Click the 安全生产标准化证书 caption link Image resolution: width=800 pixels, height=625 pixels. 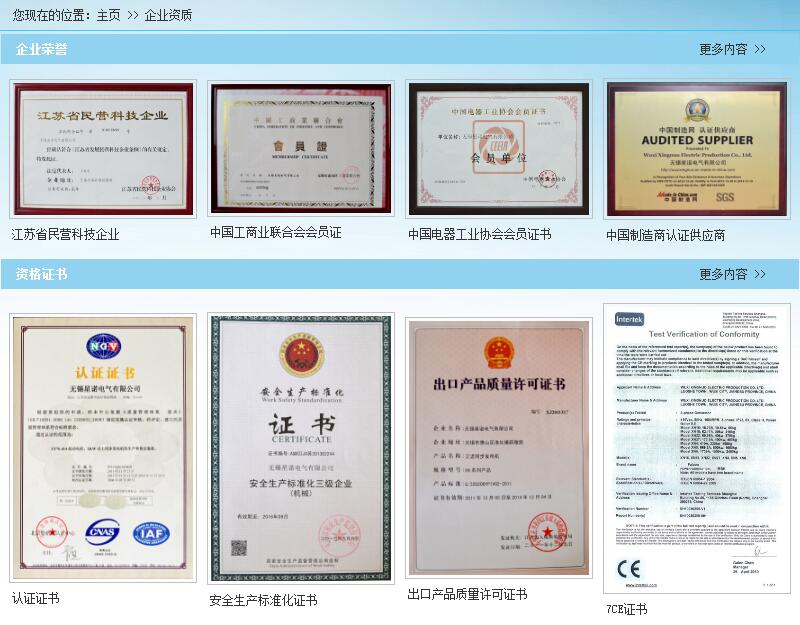point(263,600)
